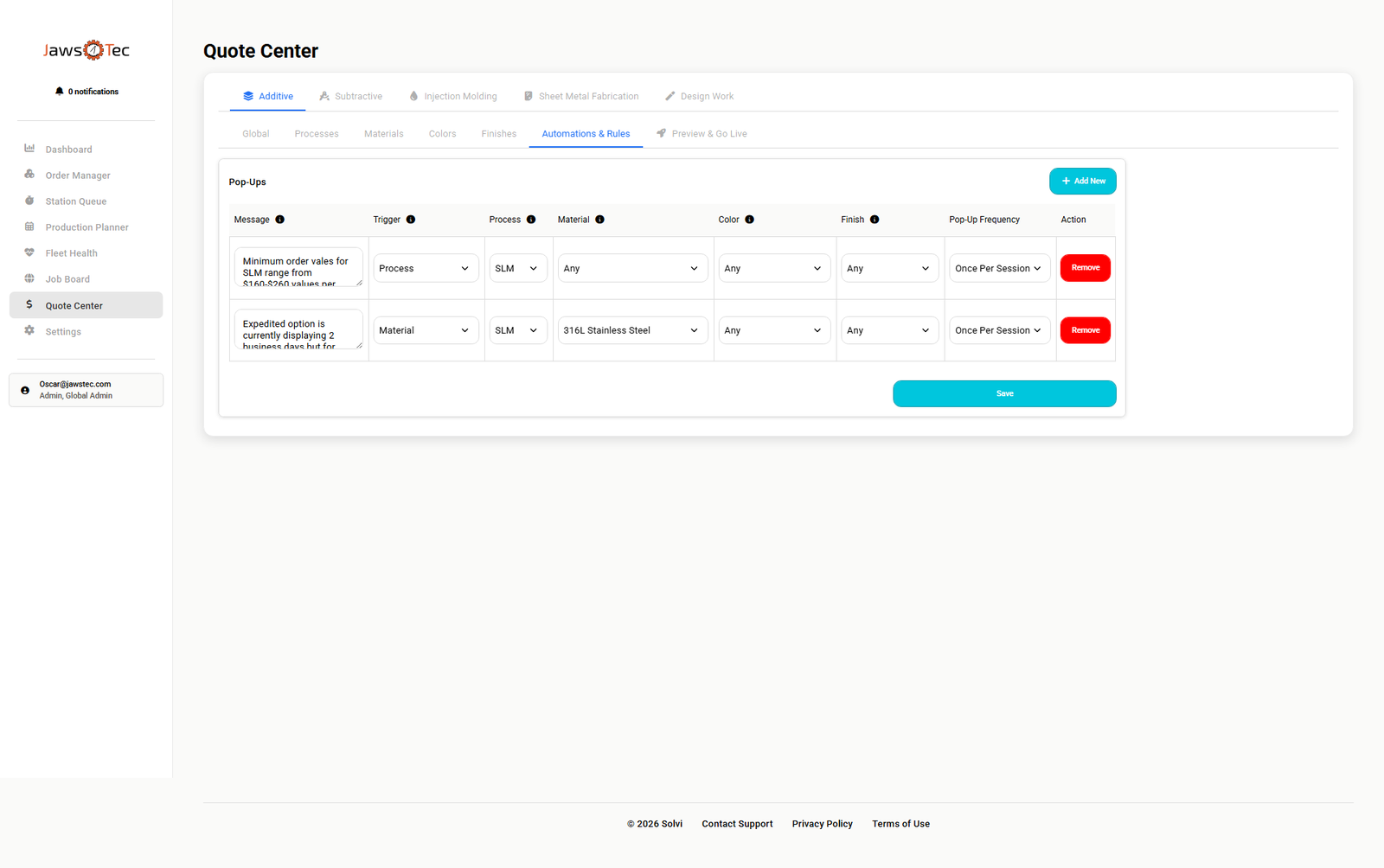Click the Additive layers icon

coord(248,96)
